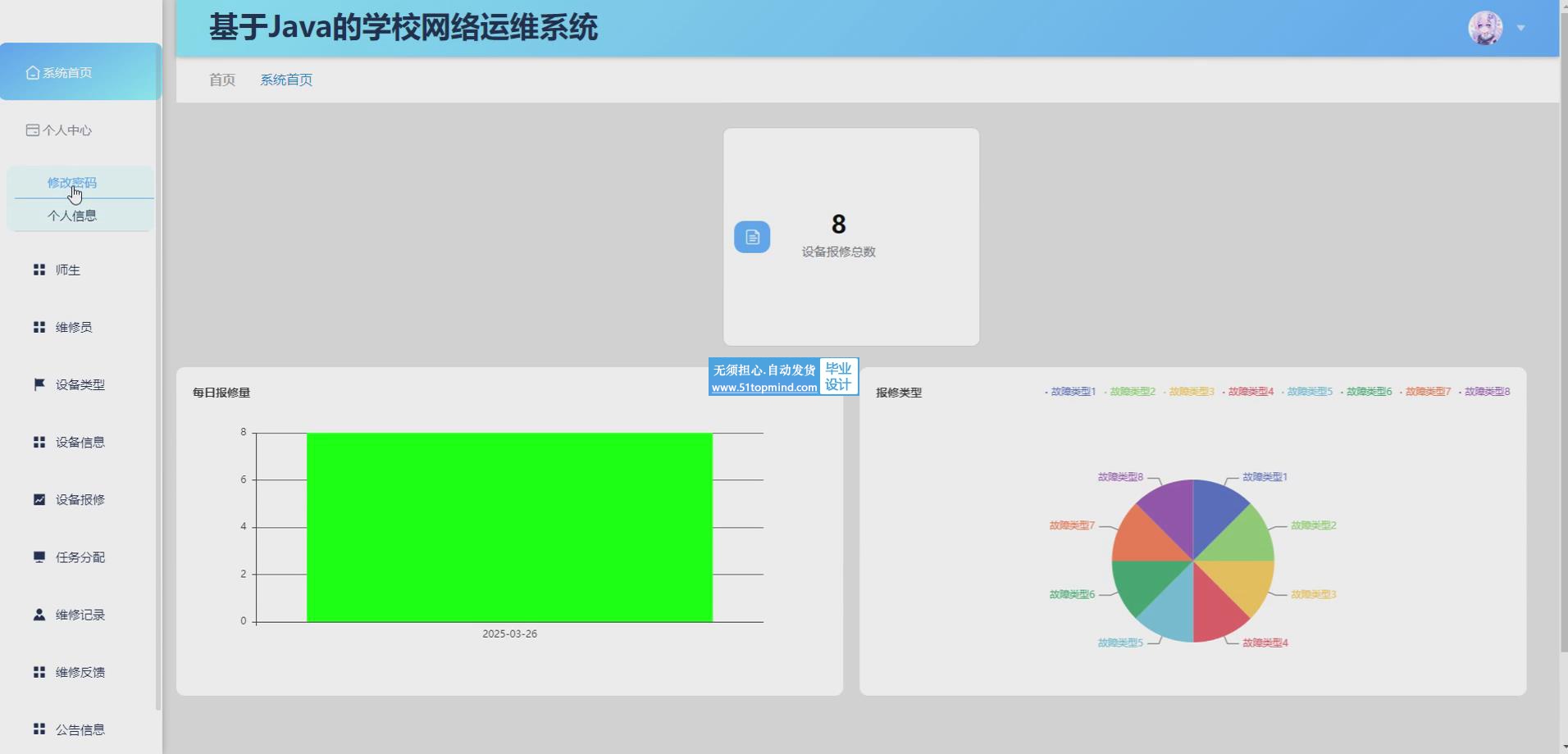
Task: Click the chart icon beside 设备报修
Action: [39, 499]
